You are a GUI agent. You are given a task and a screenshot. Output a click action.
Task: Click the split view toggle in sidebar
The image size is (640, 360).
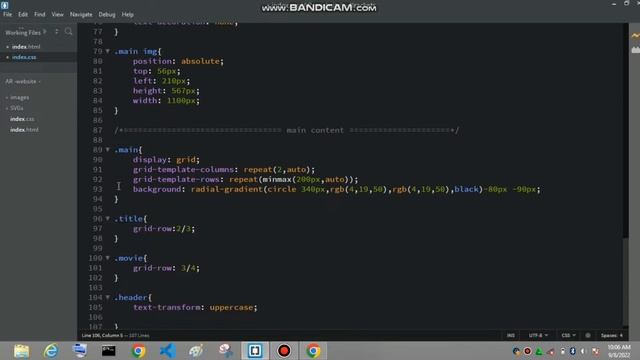point(56,32)
